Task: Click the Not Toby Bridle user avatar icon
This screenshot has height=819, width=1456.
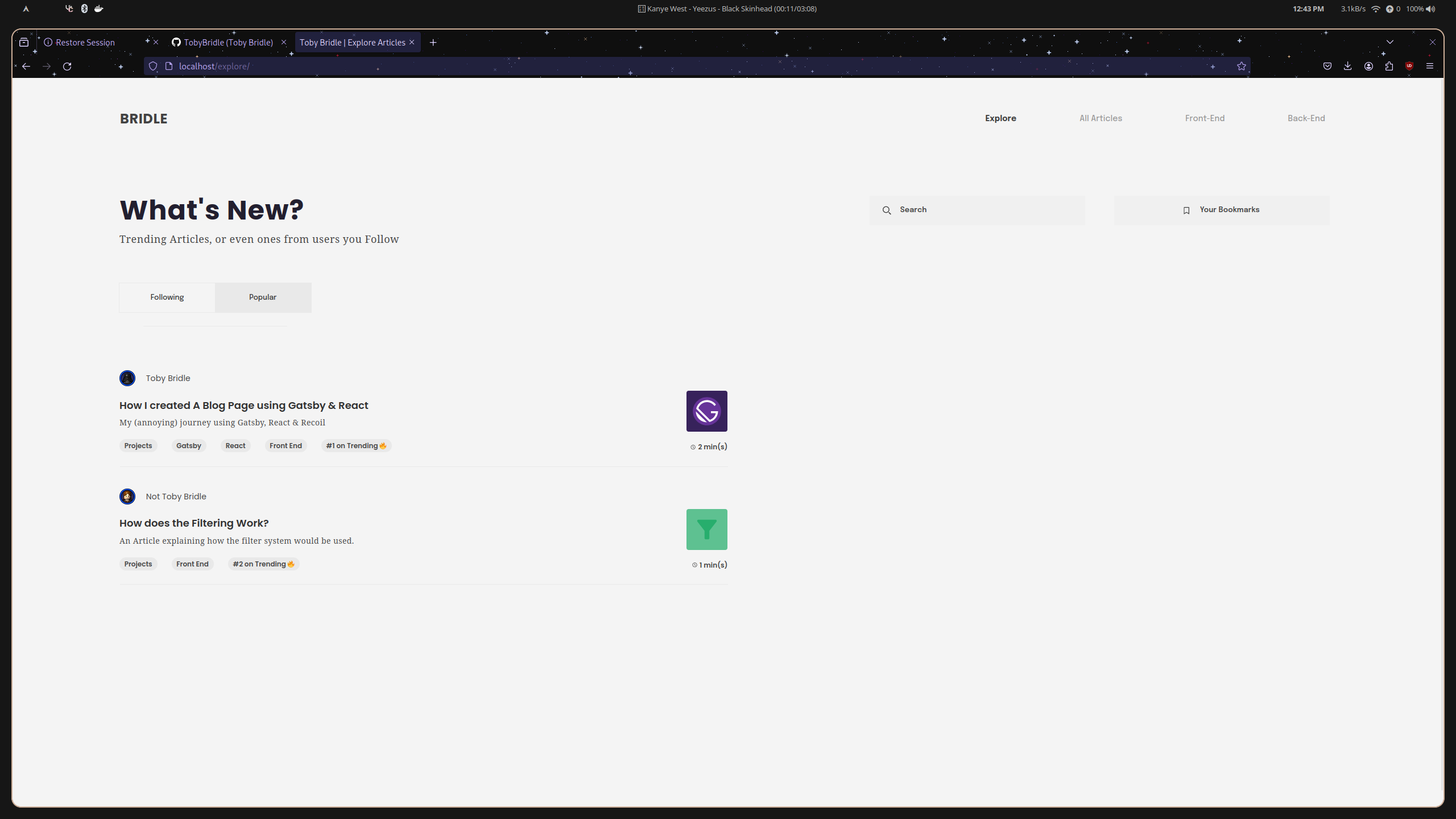Action: click(x=127, y=496)
